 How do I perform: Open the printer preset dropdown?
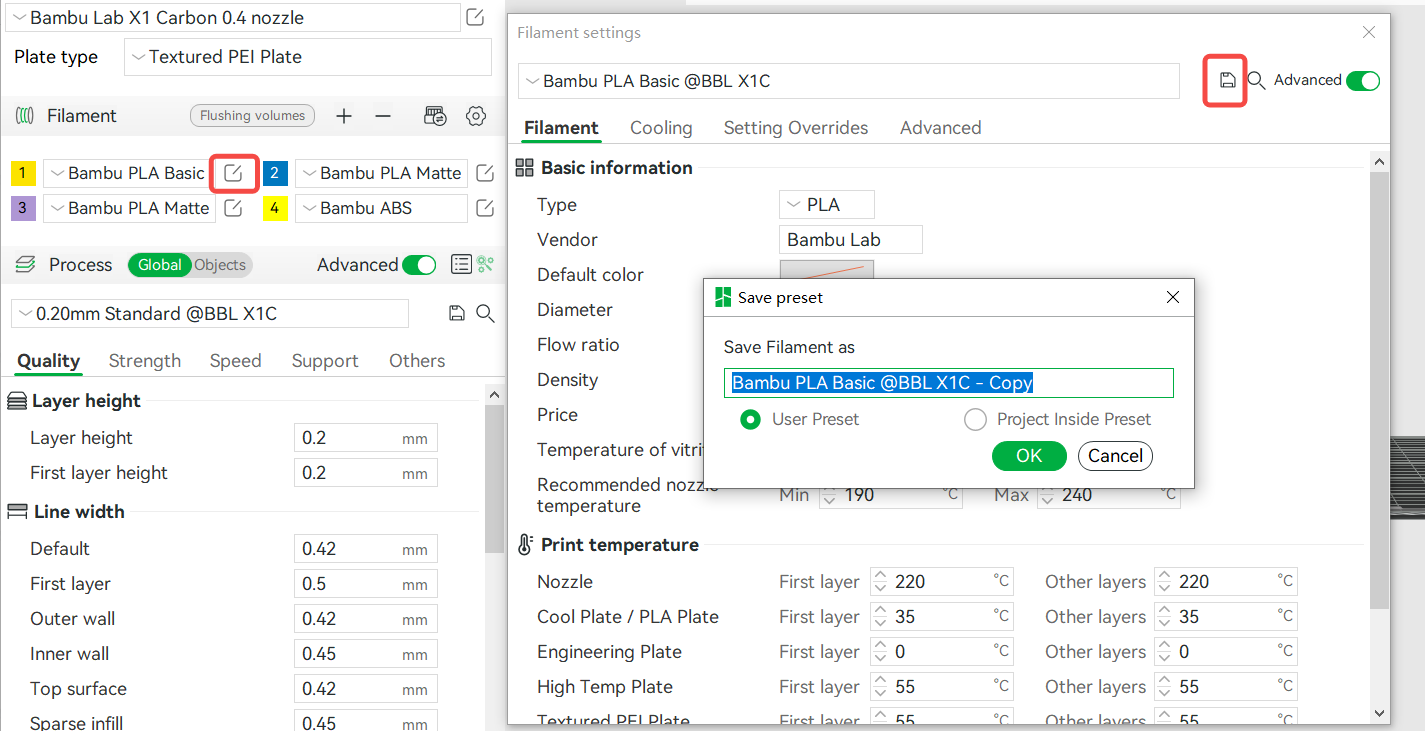point(235,17)
